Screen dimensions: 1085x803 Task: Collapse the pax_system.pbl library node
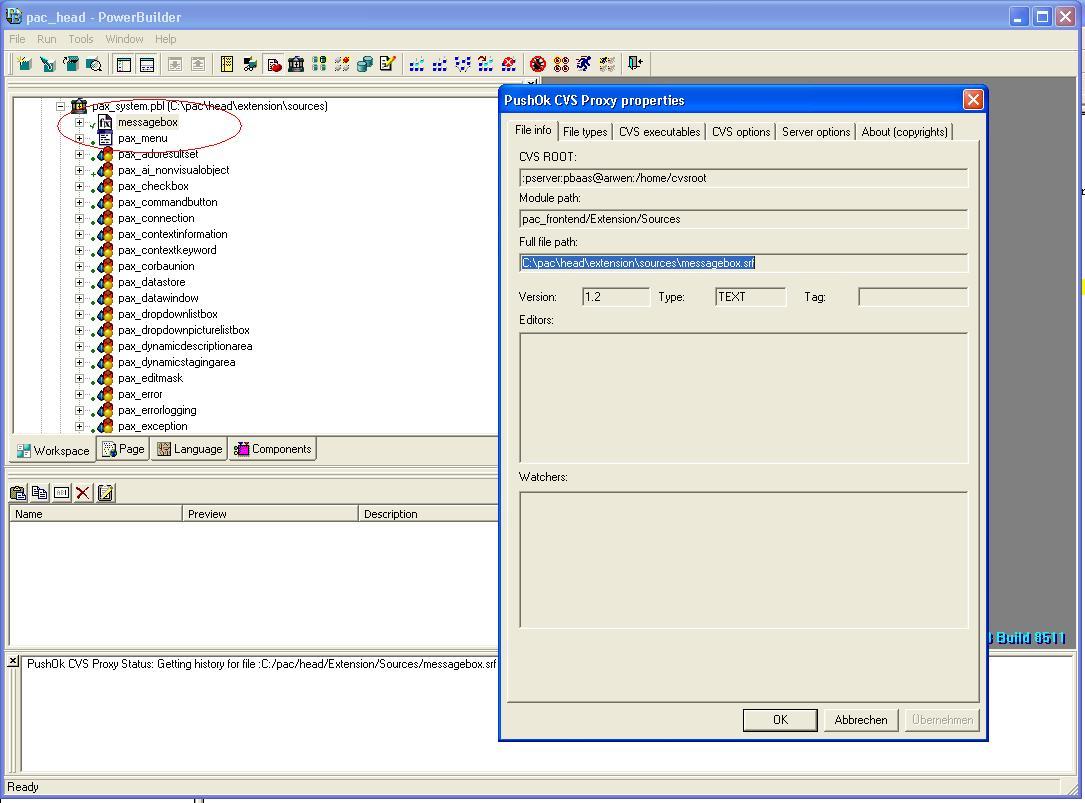(x=60, y=106)
